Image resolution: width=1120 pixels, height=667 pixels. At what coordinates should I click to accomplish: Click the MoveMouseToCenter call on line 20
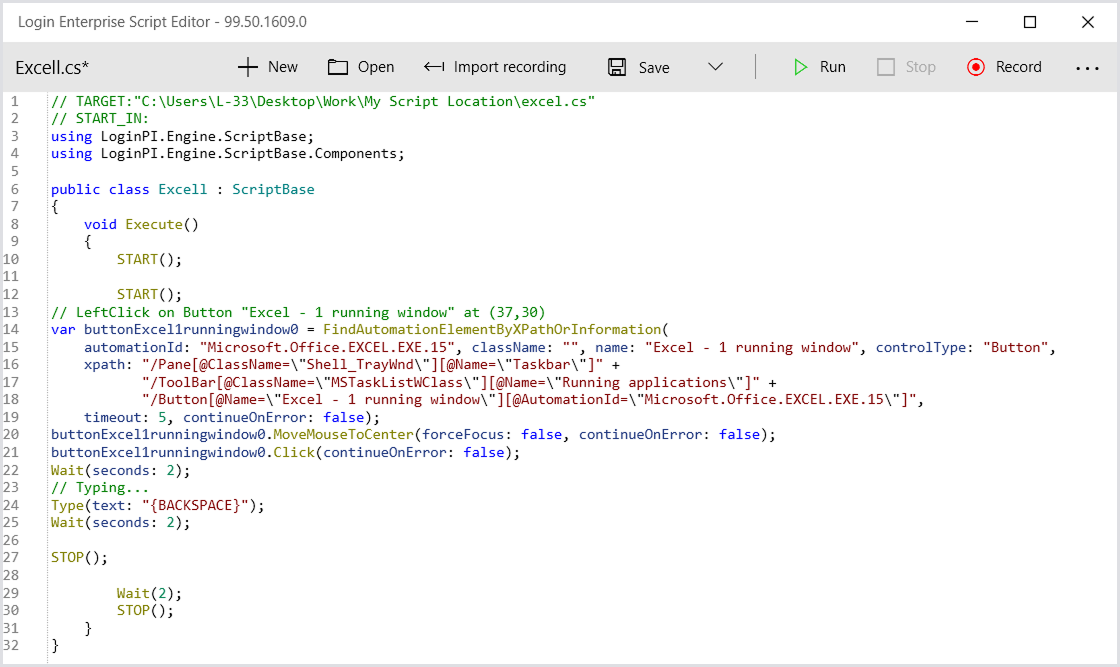(x=413, y=434)
